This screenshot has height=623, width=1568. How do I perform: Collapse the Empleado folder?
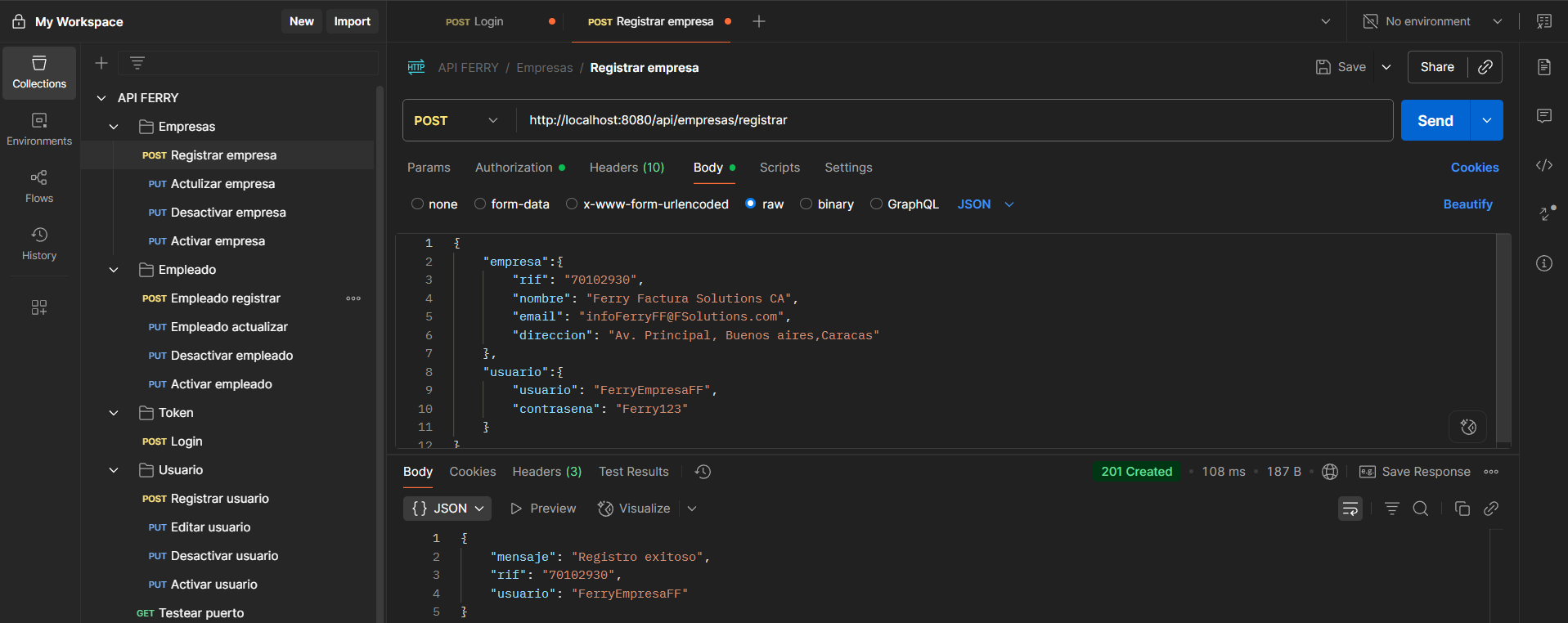click(114, 270)
